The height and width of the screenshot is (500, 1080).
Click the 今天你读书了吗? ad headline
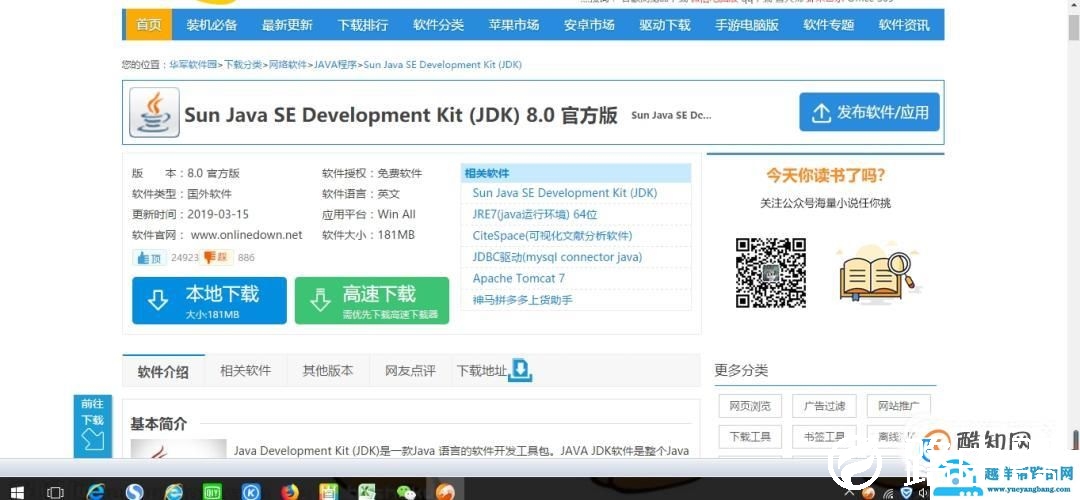pyautogui.click(x=825, y=175)
